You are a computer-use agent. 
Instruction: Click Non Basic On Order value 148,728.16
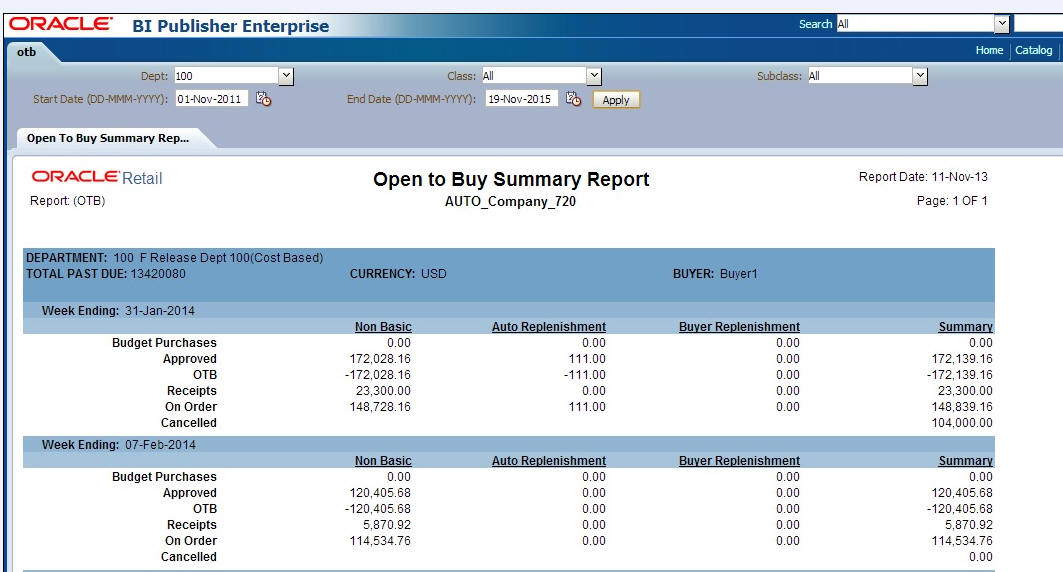(380, 407)
